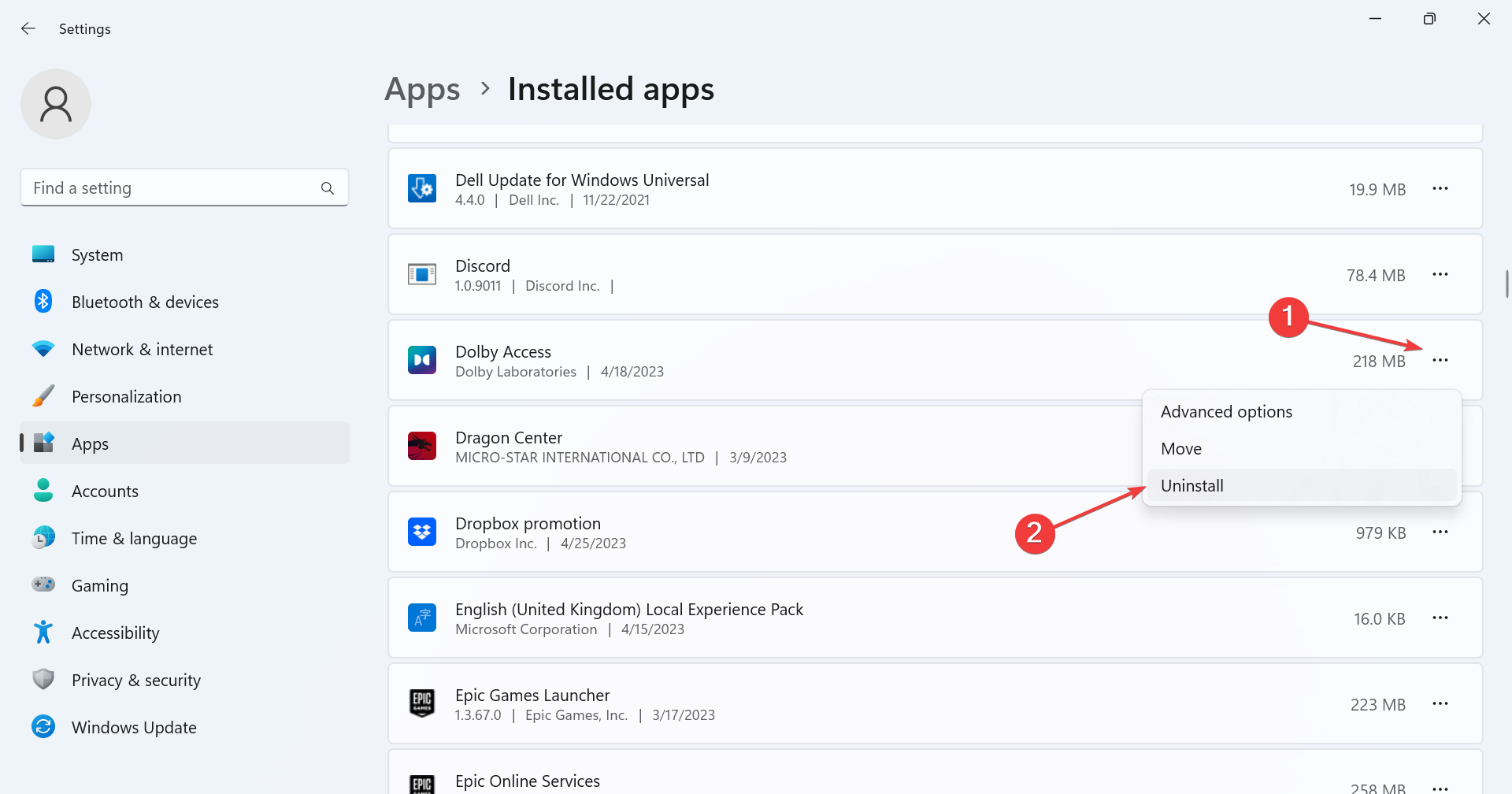Open more options for Epic Games Launcher
This screenshot has width=1512, height=794.
click(1440, 704)
